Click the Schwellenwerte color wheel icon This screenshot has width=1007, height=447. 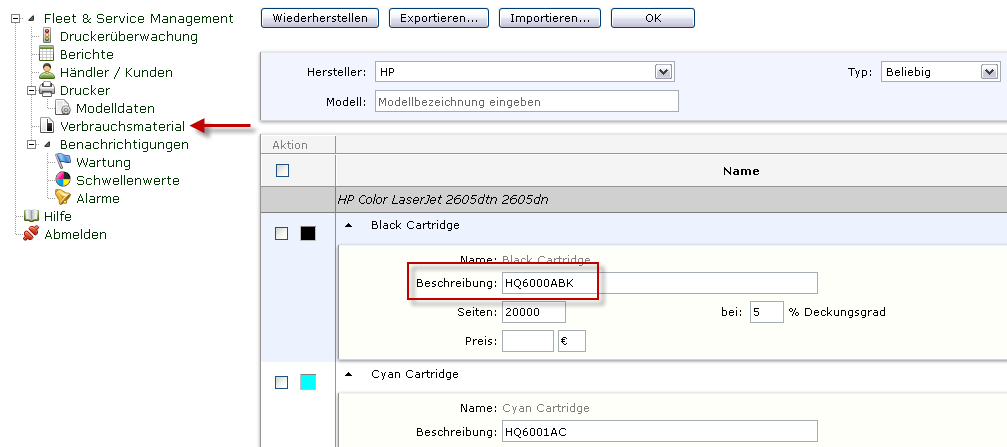(x=63, y=180)
